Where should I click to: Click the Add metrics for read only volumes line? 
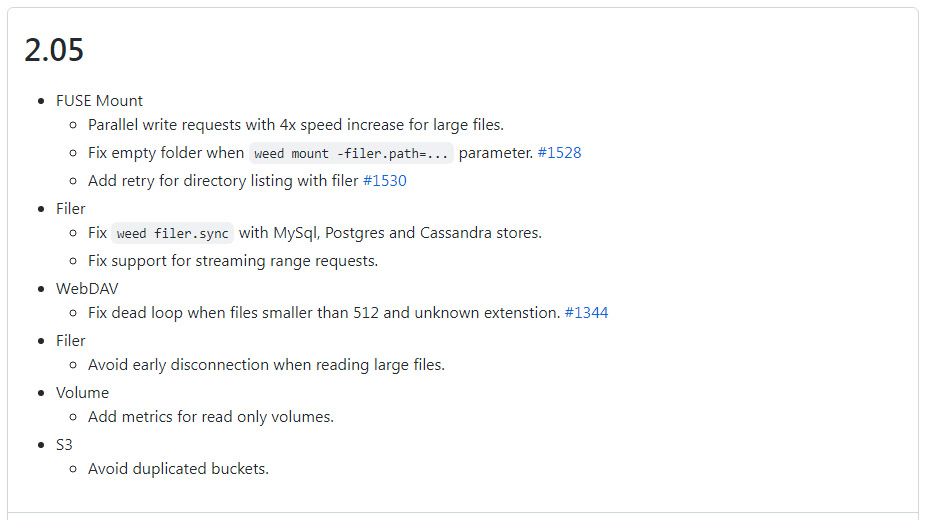211,417
